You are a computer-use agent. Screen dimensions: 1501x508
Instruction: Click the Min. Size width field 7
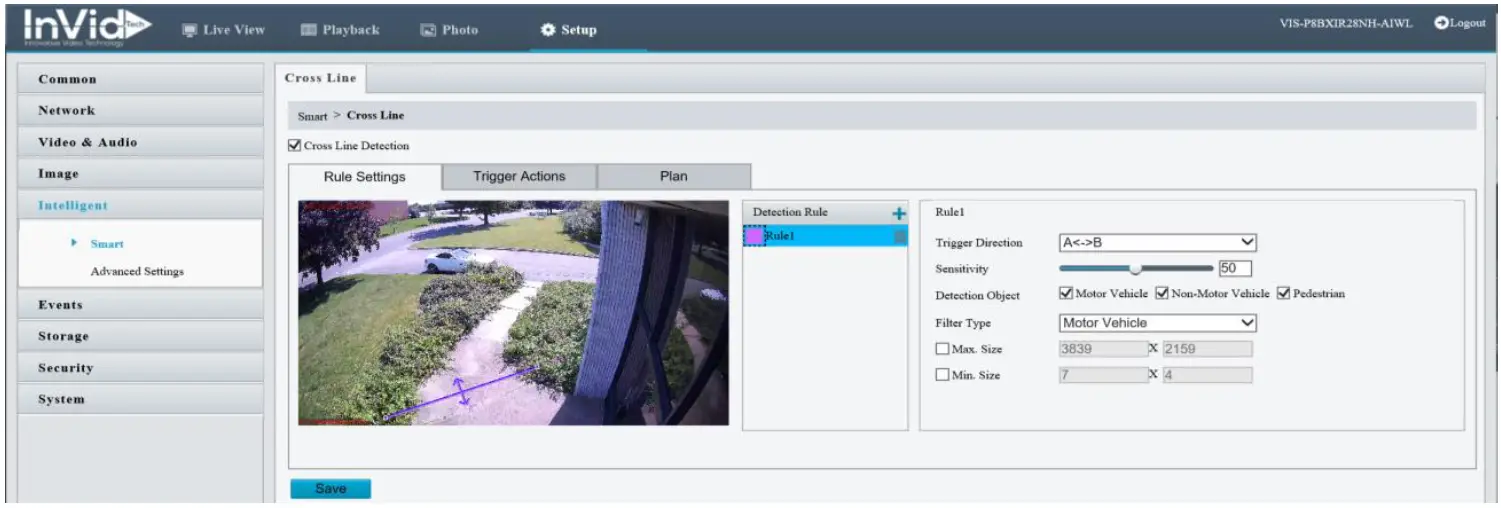pyautogui.click(x=1103, y=375)
